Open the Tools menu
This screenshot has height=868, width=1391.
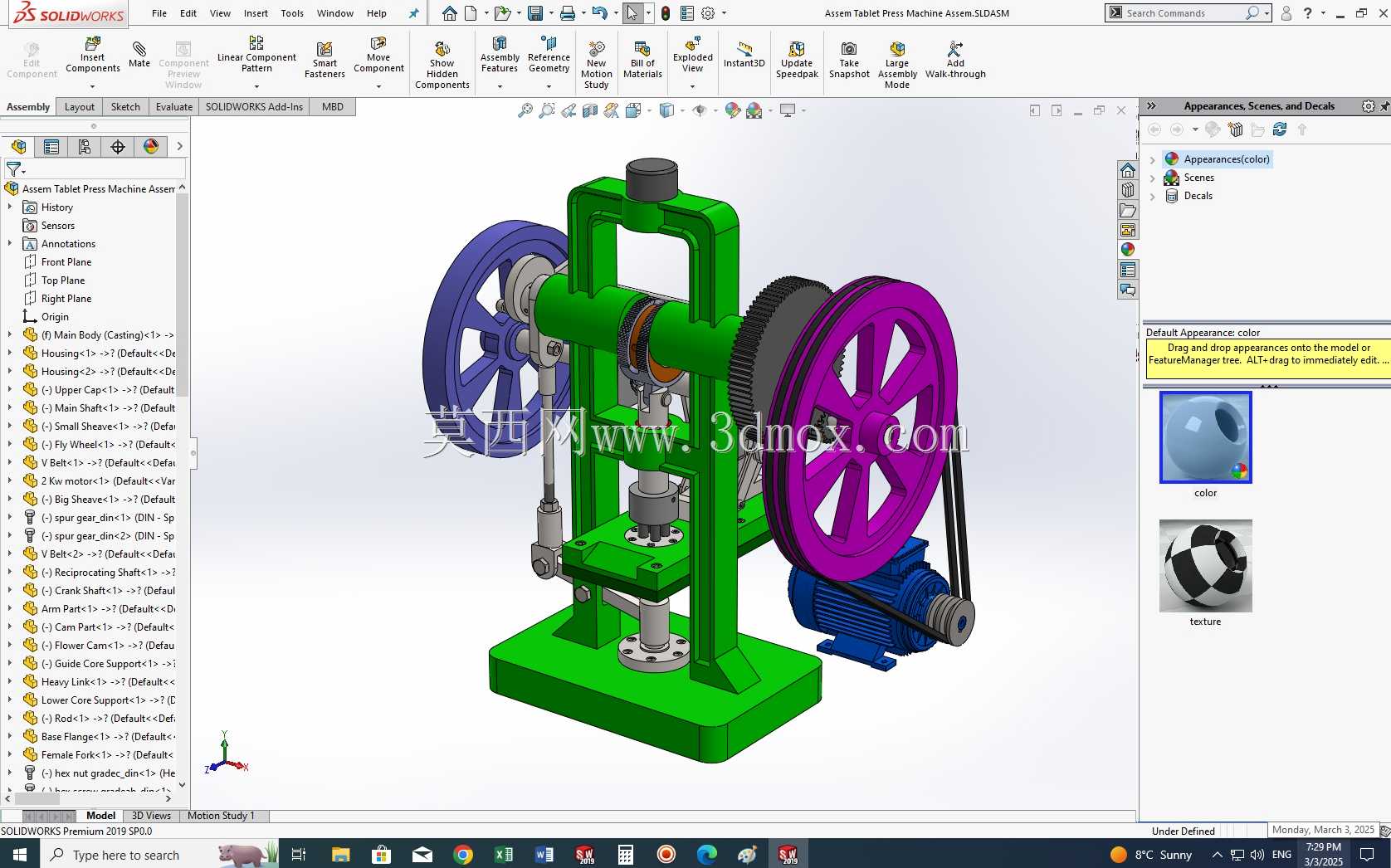click(x=292, y=13)
